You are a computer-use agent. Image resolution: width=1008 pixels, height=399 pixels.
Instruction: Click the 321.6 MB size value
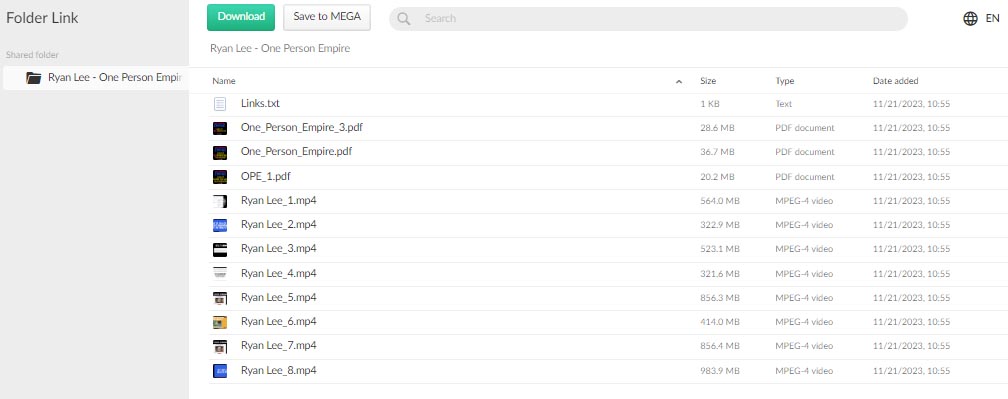[719, 274]
